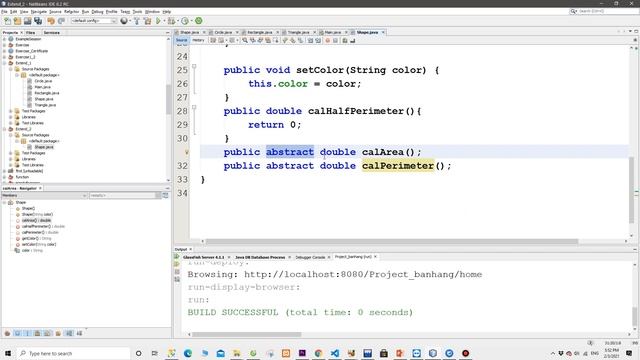Click the New Project toolbar icon

(x=17, y=21)
